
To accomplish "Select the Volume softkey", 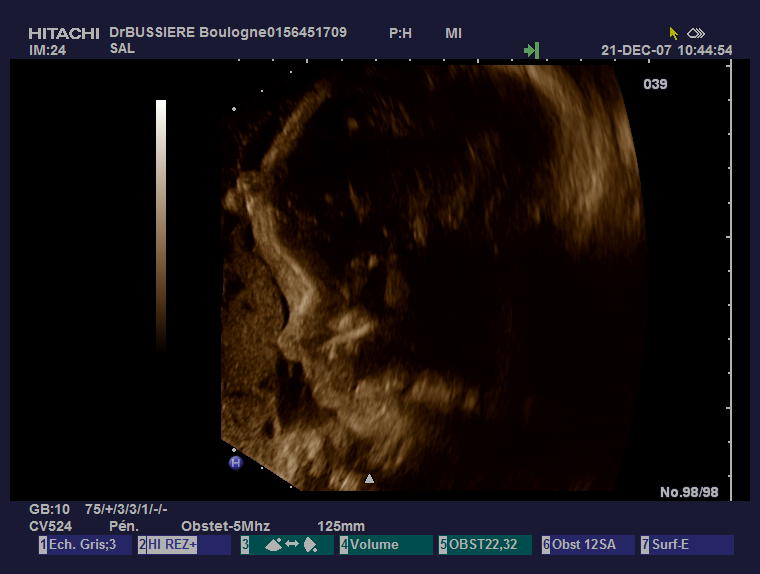I will pos(384,545).
